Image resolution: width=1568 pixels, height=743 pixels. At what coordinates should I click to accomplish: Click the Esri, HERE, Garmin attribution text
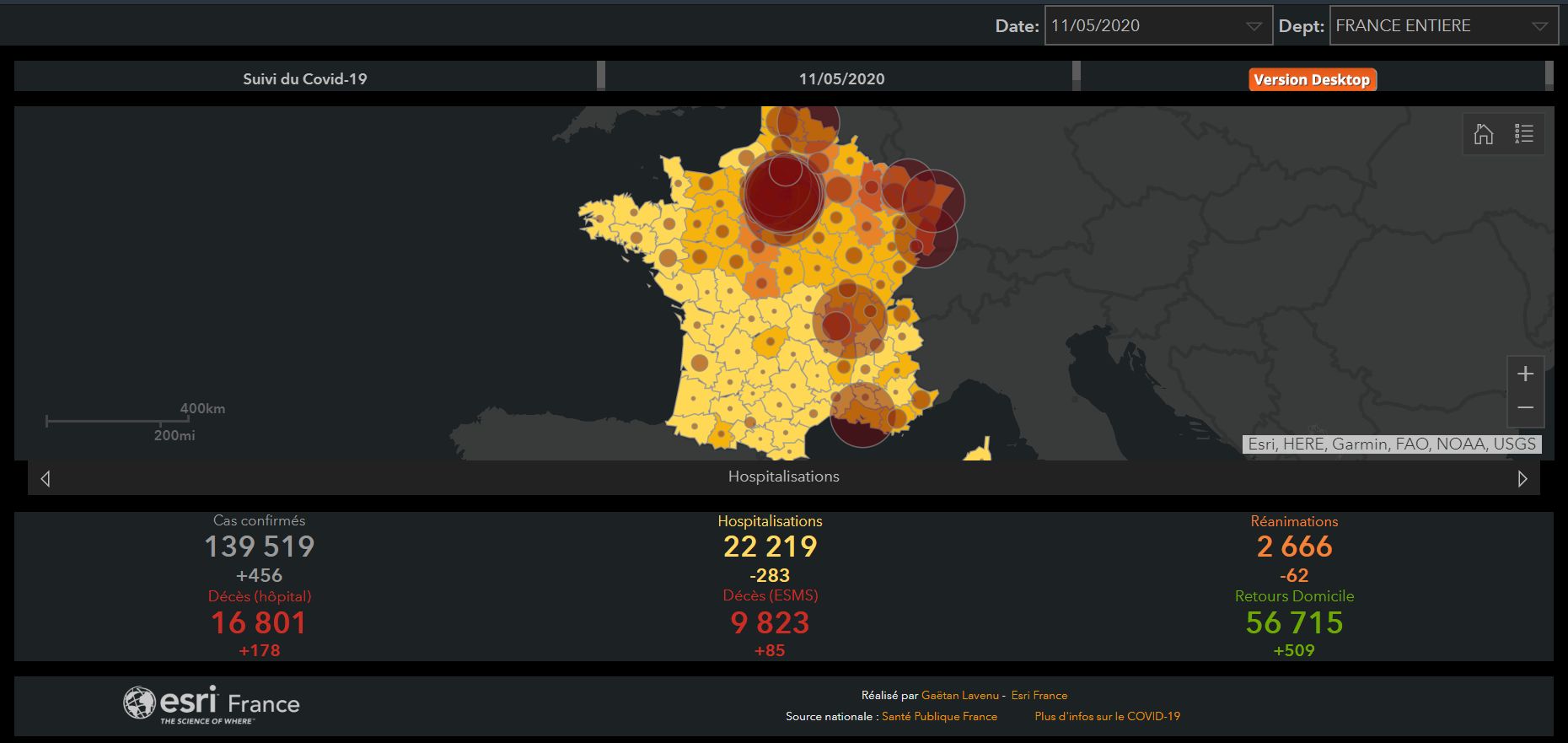pyautogui.click(x=1392, y=444)
